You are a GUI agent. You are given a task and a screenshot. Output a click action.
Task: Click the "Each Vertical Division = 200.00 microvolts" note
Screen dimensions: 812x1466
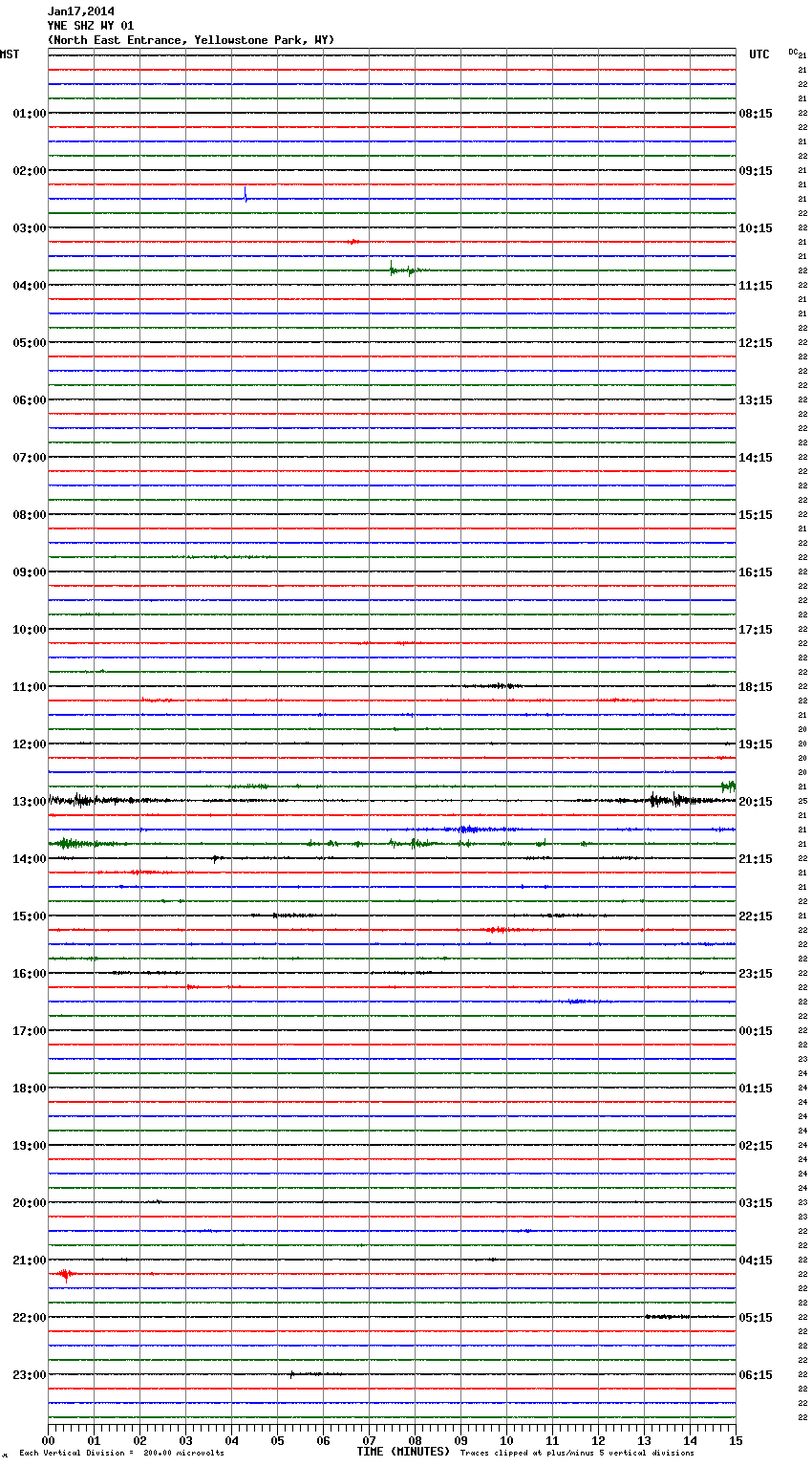(121, 1454)
